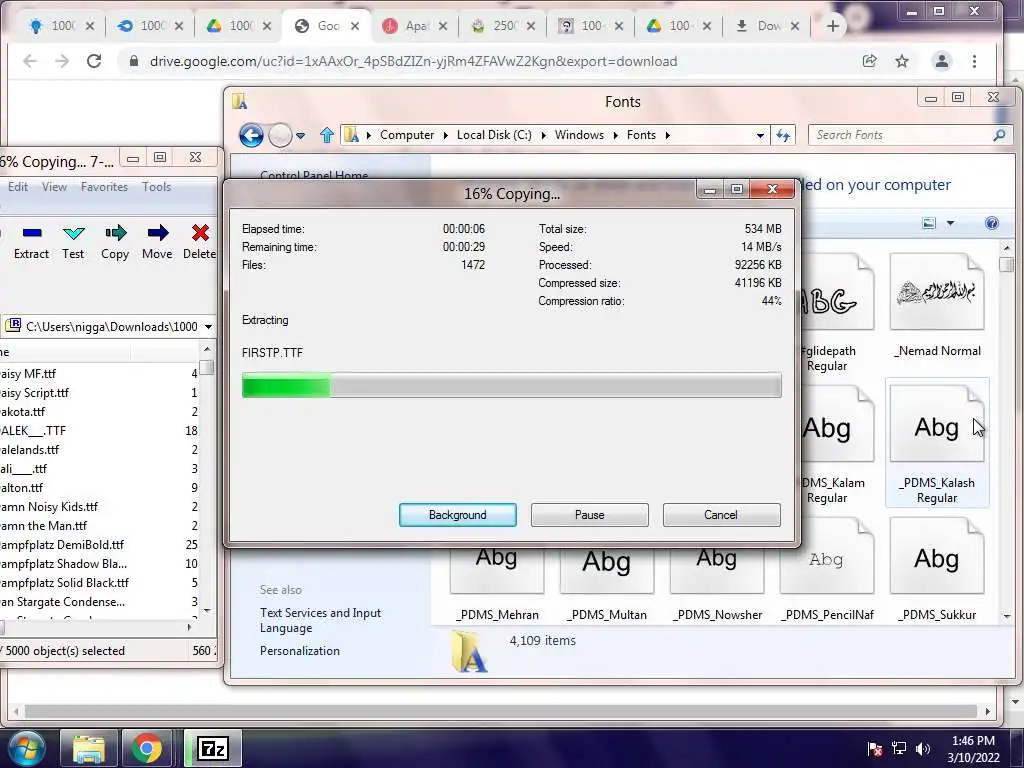Expand the 7-Zip path dropdown
The image size is (1024, 768).
(x=208, y=327)
